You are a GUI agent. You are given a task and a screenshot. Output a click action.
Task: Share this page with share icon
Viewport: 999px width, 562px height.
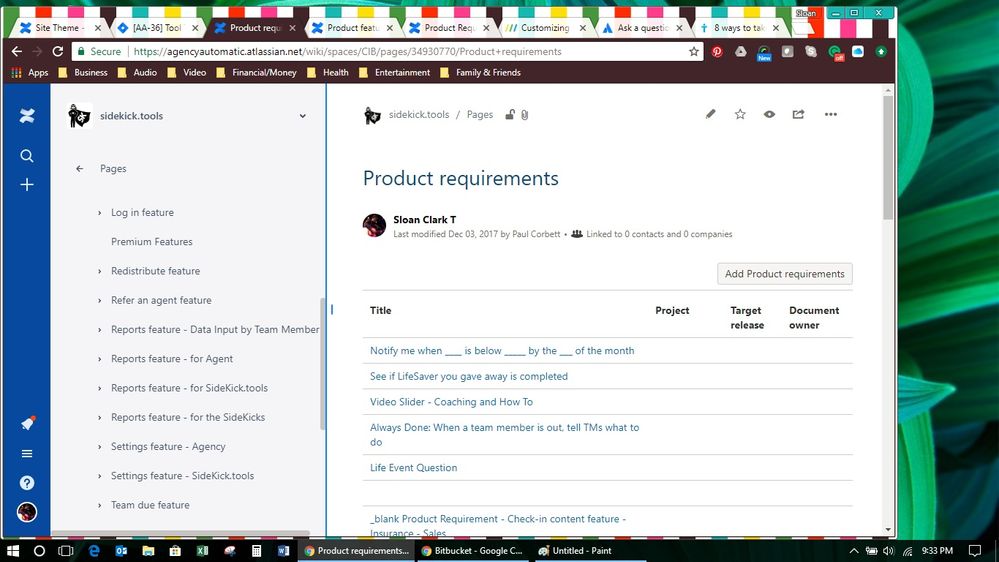click(x=798, y=114)
